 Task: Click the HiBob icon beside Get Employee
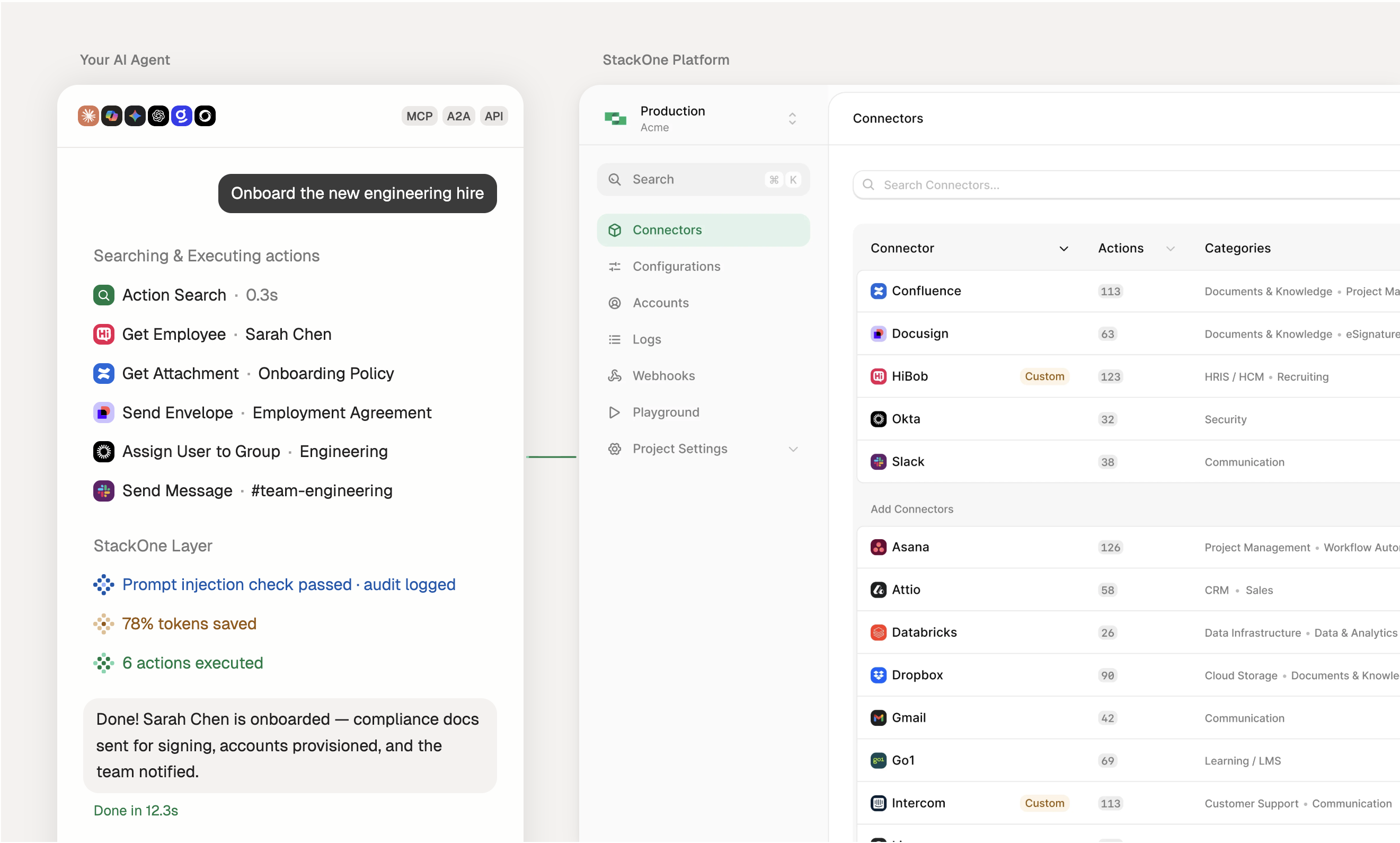[103, 334]
